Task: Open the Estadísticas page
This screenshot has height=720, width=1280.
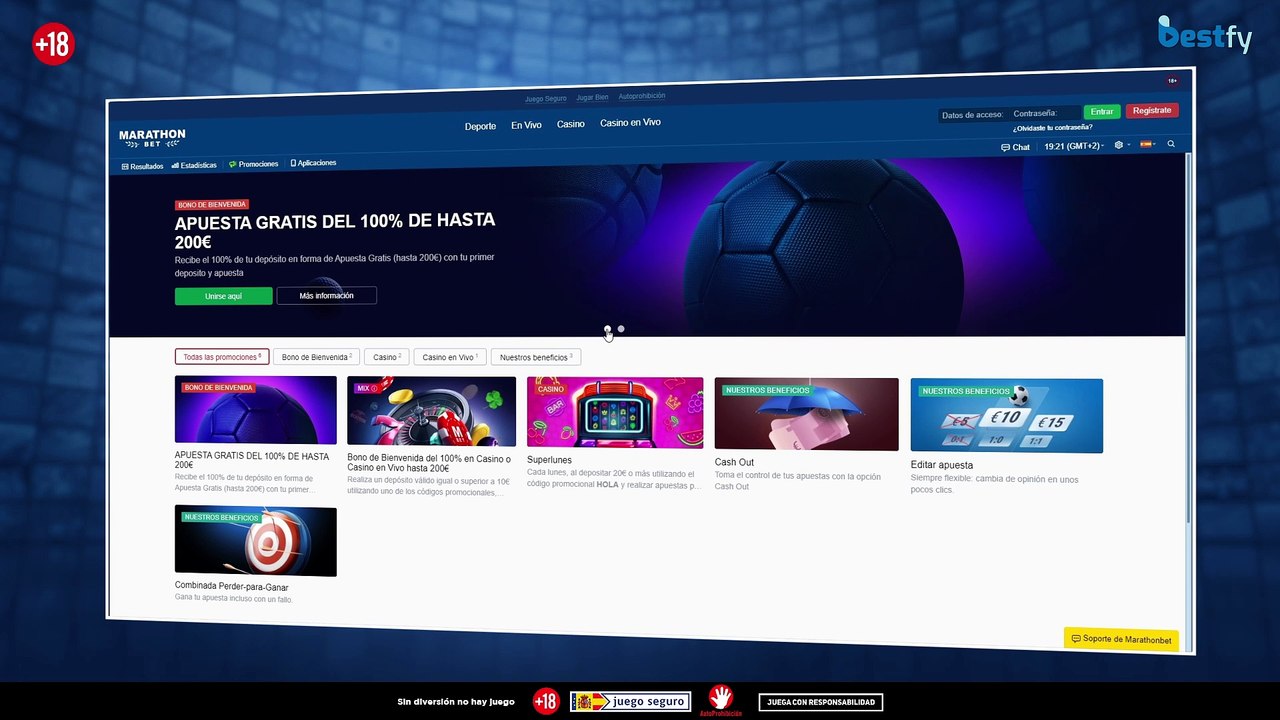Action: coord(194,165)
